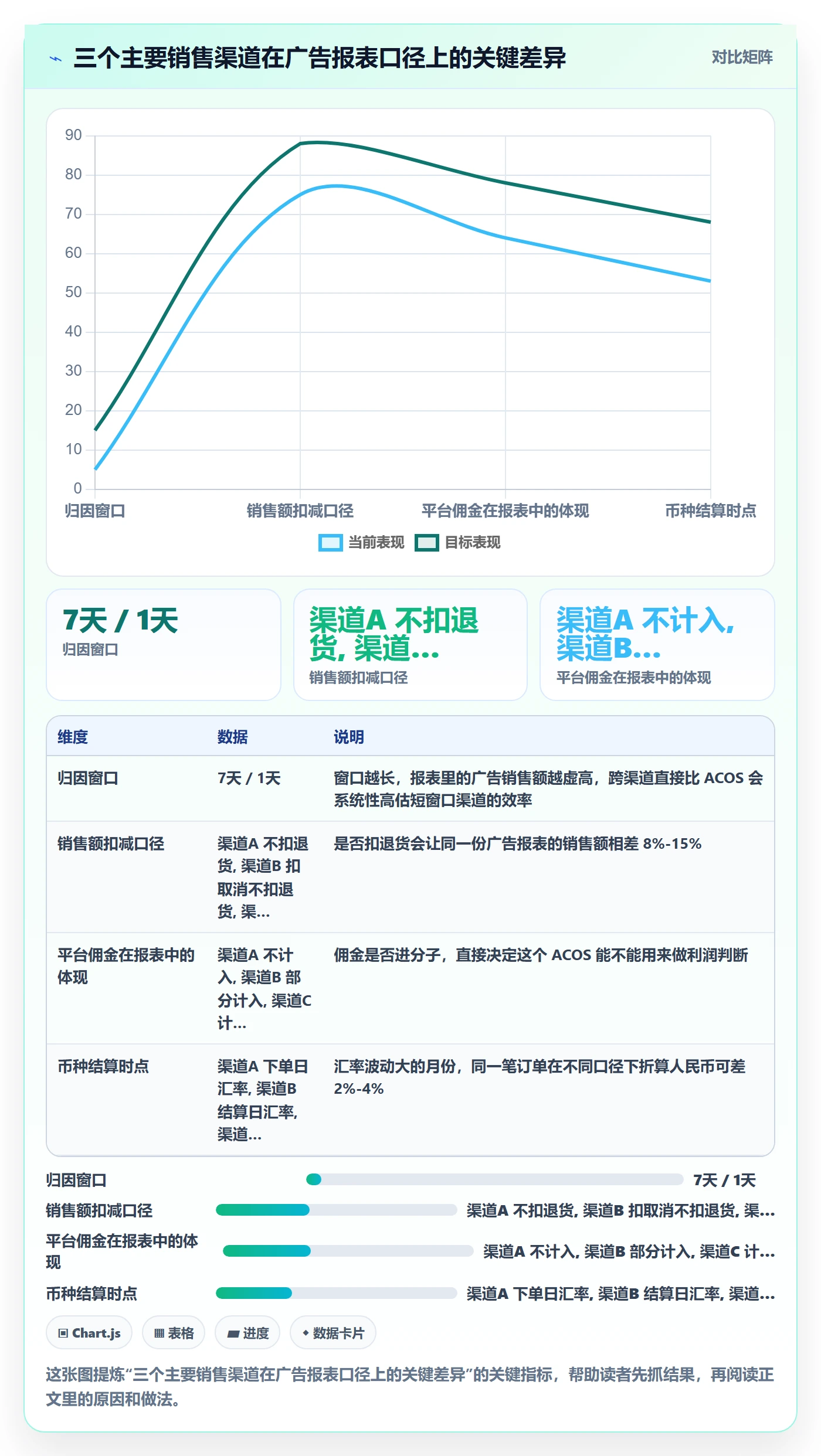Click the 50 value on the chart y-axis
Screen dimensions: 821x1456
[x=73, y=292]
